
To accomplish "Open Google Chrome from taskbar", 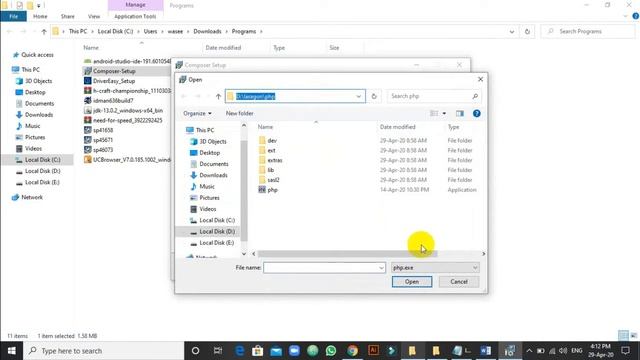I will tap(353, 351).
